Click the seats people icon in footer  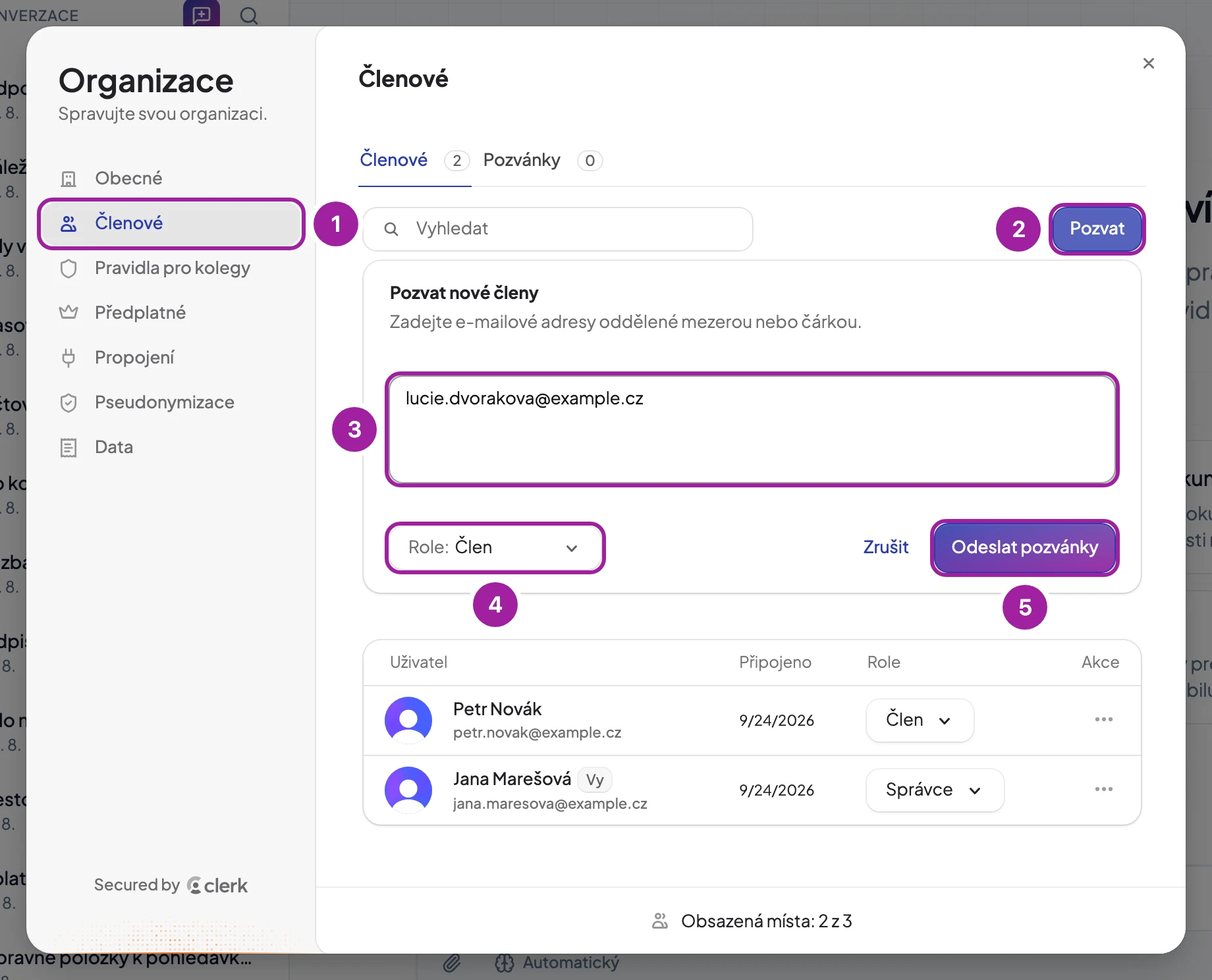[x=660, y=921]
